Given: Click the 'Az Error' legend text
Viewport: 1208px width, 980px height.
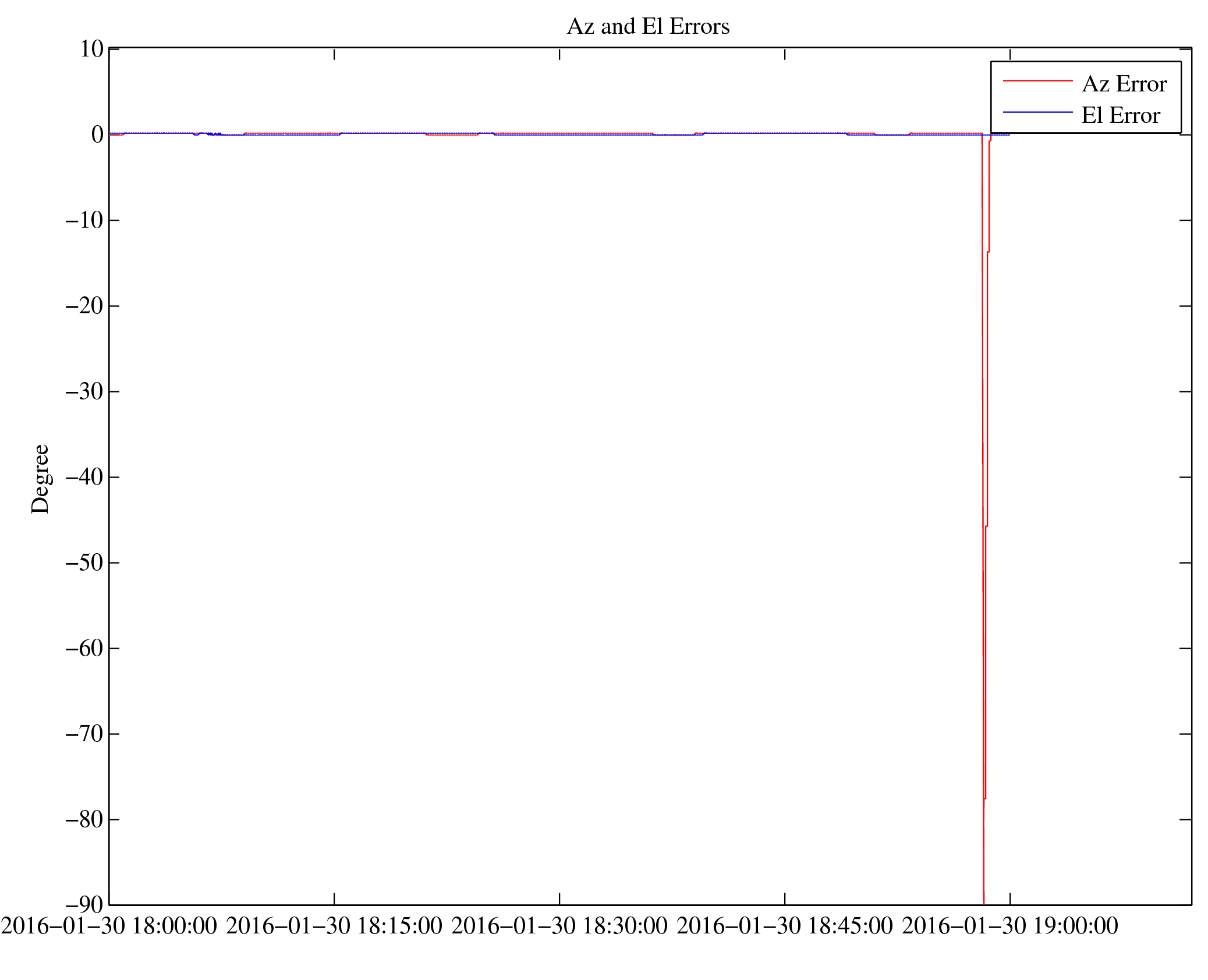Looking at the screenshot, I should click(1124, 84).
